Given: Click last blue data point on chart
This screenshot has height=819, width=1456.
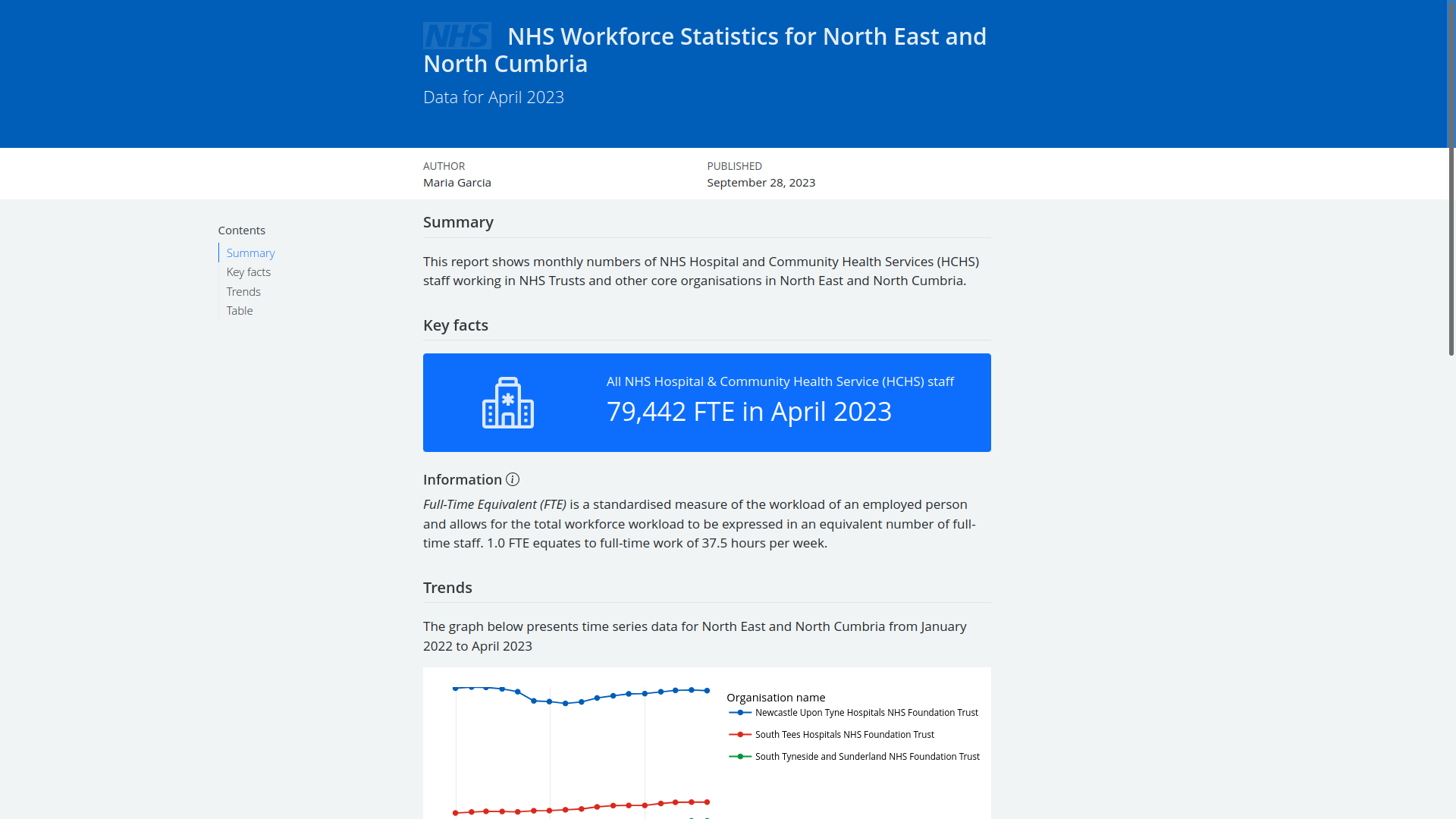Looking at the screenshot, I should point(708,691).
